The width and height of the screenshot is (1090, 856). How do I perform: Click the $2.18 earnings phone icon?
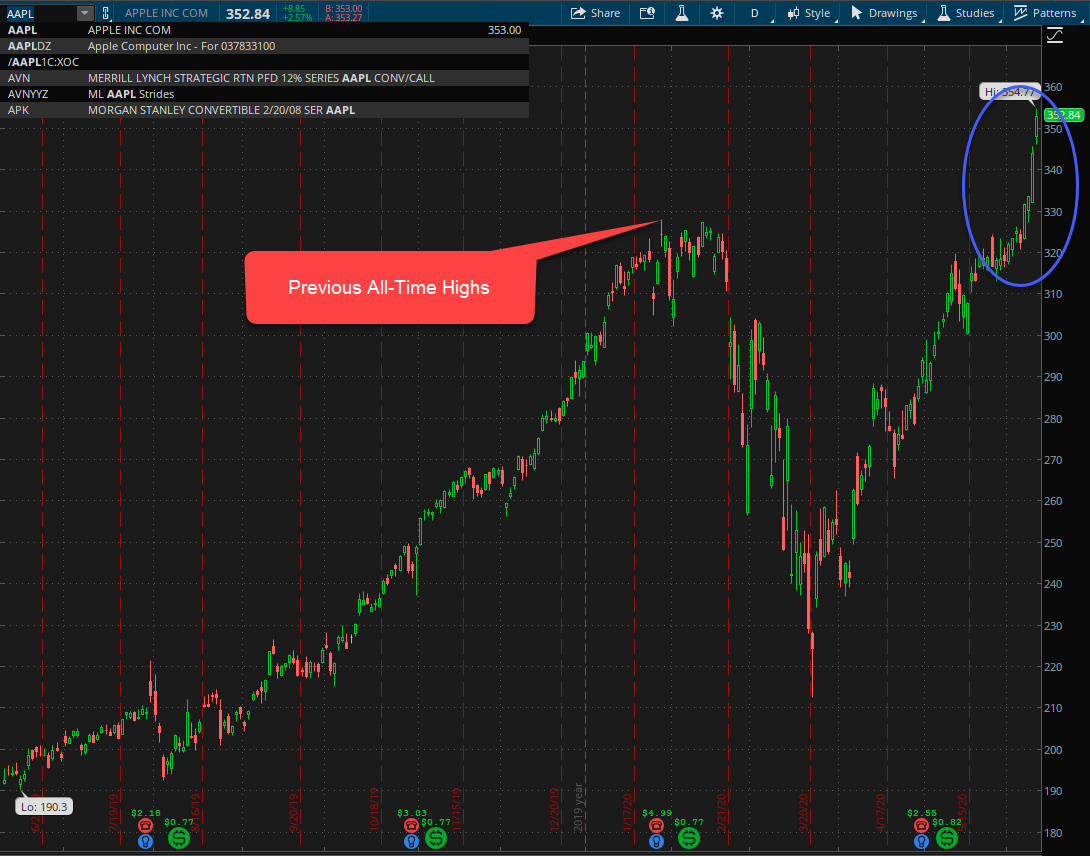(x=145, y=825)
